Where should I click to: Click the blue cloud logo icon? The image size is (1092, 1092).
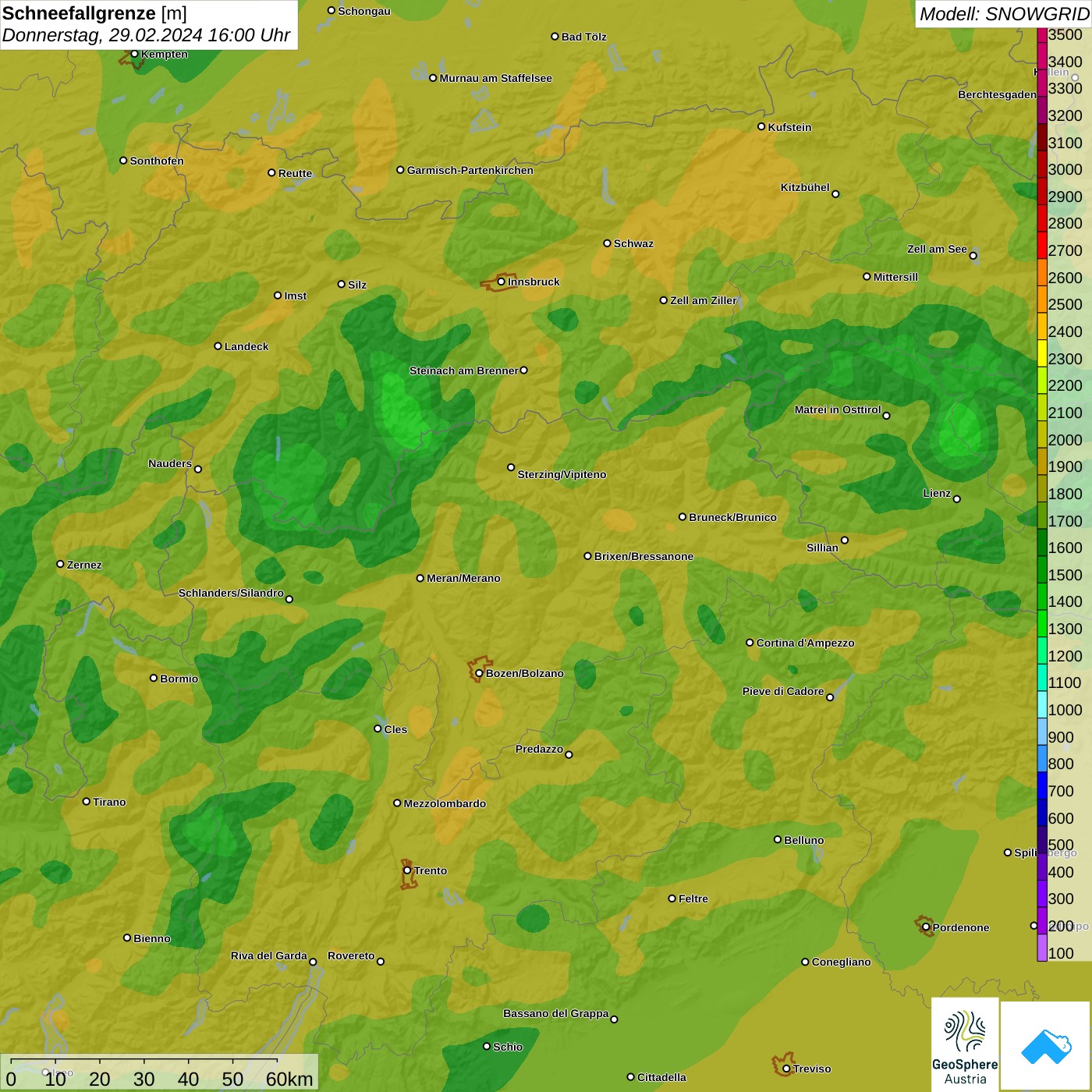tap(1045, 1045)
